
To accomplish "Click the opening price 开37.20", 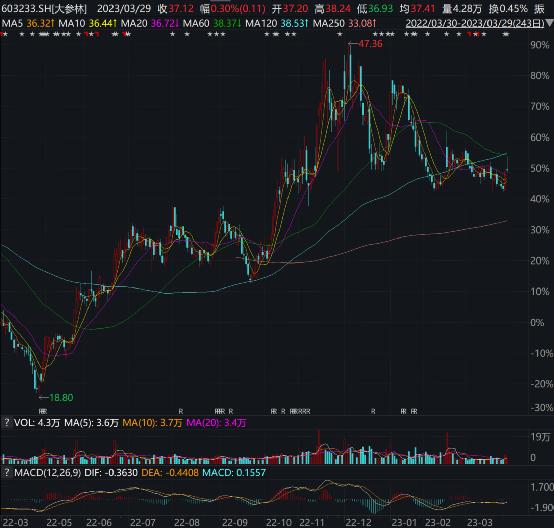I will pyautogui.click(x=290, y=8).
